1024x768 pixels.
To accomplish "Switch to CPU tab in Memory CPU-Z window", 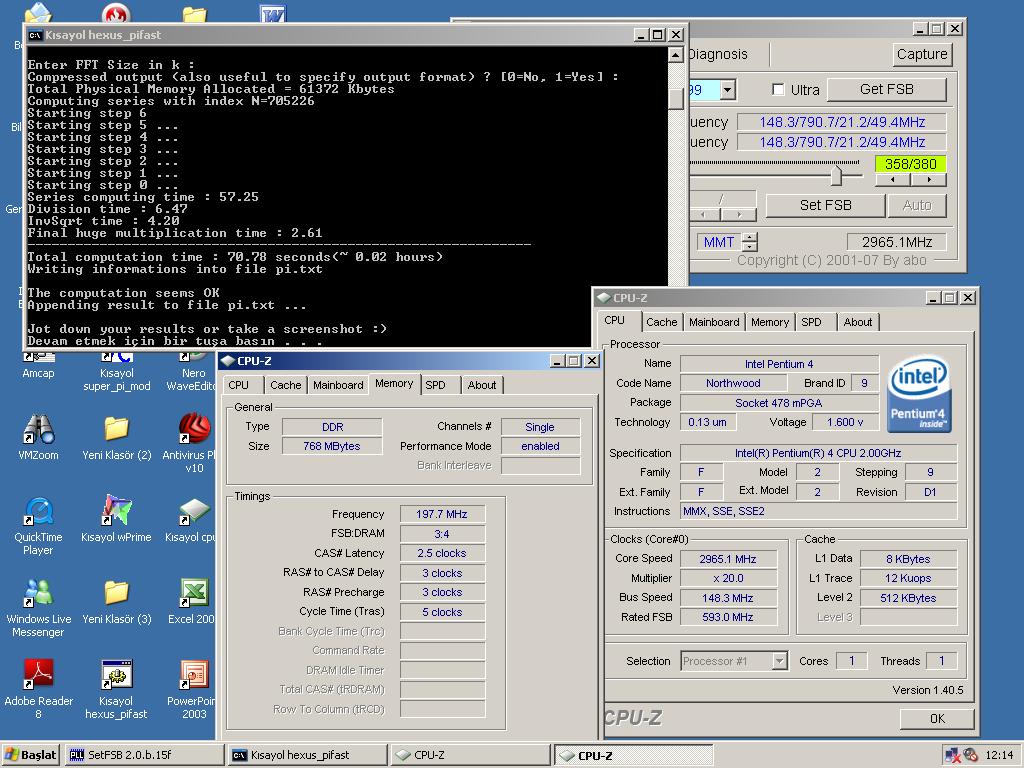I will tap(238, 385).
